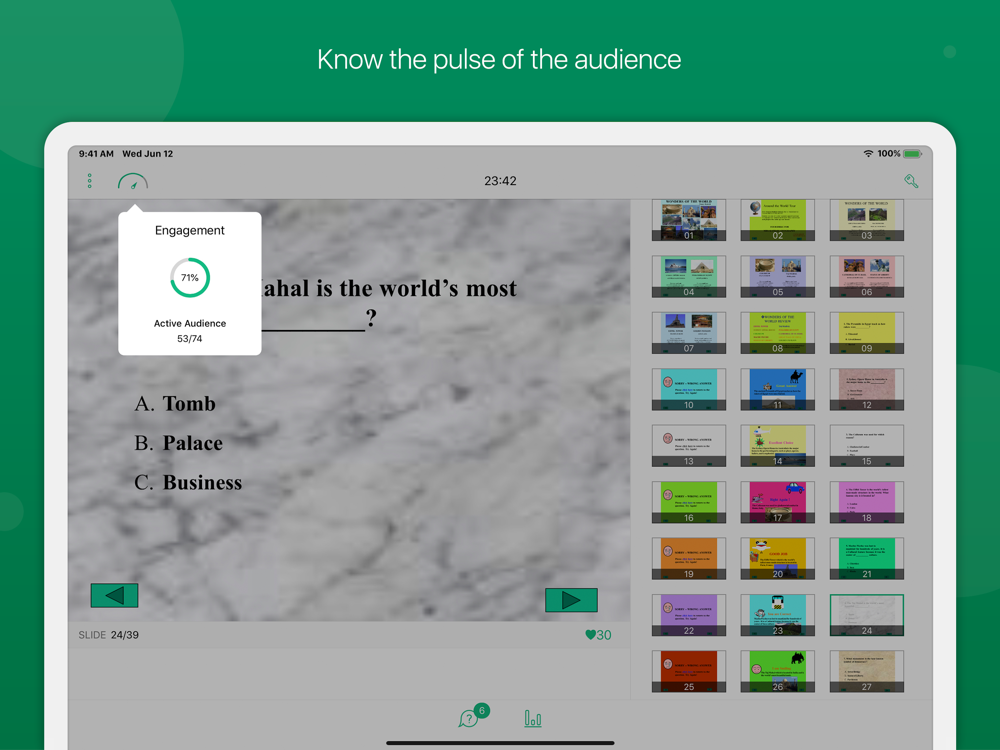Viewport: 1000px width, 750px height.
Task: Select answer option "C. Business"
Action: click(188, 483)
